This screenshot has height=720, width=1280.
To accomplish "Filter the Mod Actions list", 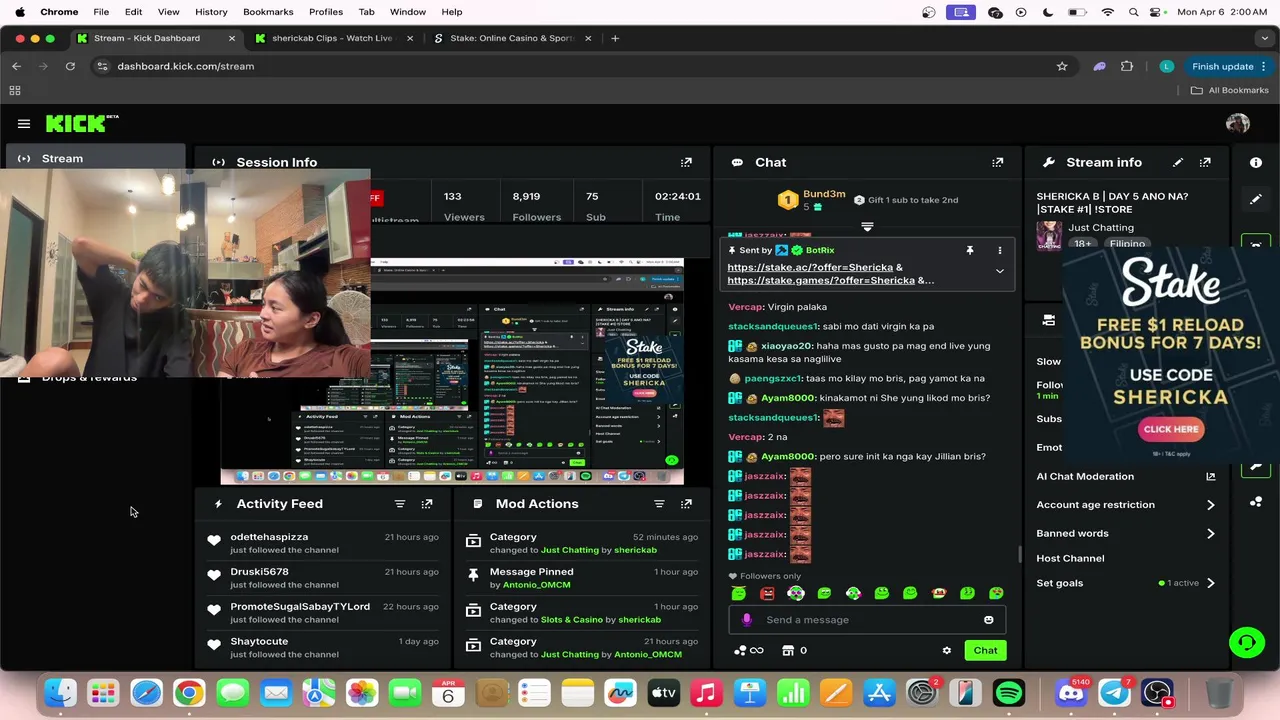I will [659, 504].
